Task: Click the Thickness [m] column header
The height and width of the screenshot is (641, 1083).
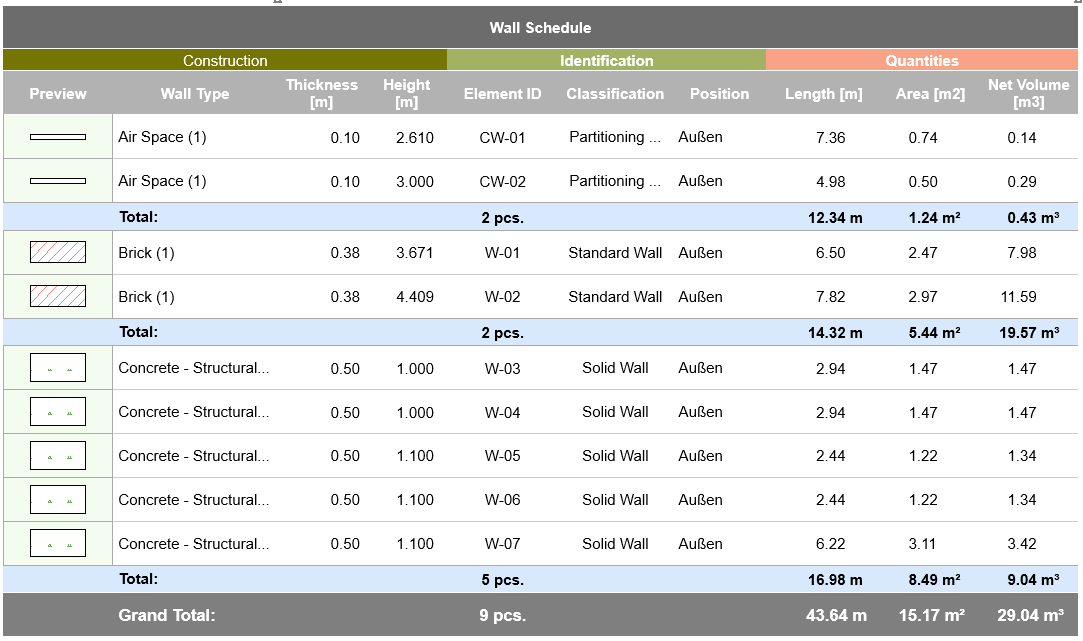Action: (x=322, y=93)
